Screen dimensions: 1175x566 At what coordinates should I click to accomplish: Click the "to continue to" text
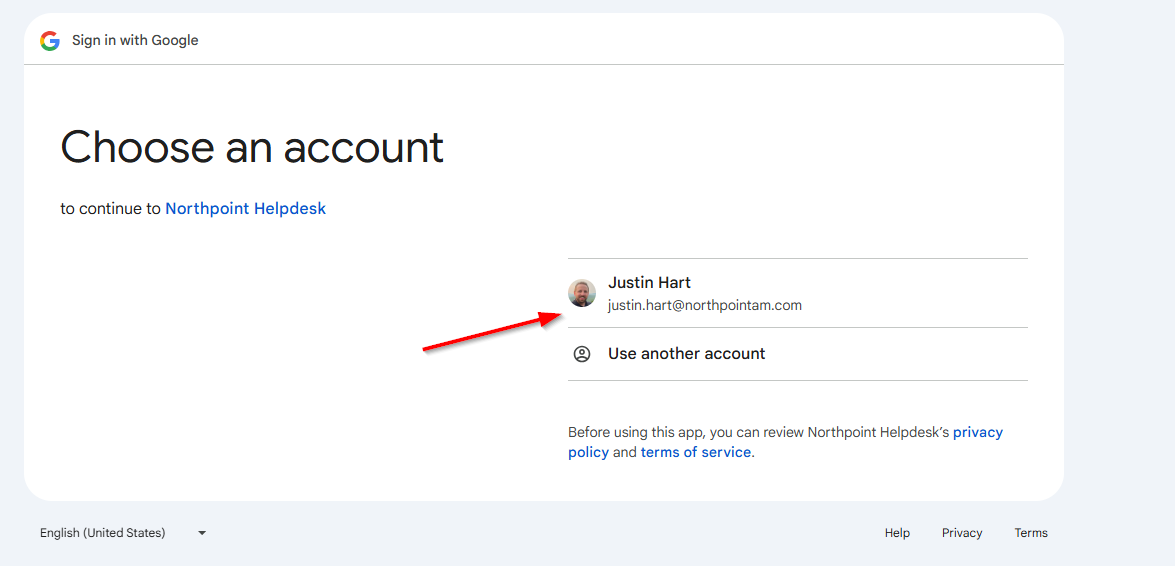(110, 209)
